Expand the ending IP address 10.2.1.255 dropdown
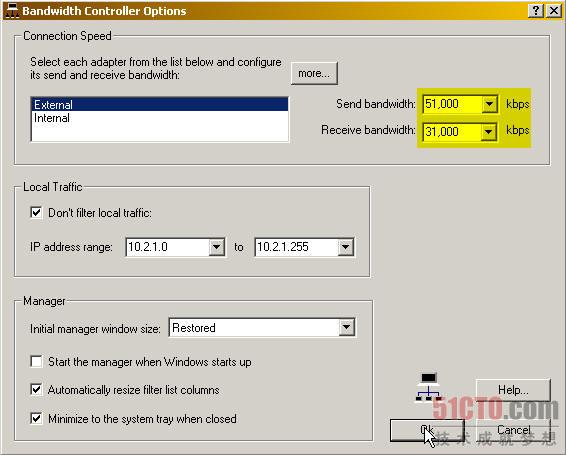Screen dimensions: 566x455 345,247
